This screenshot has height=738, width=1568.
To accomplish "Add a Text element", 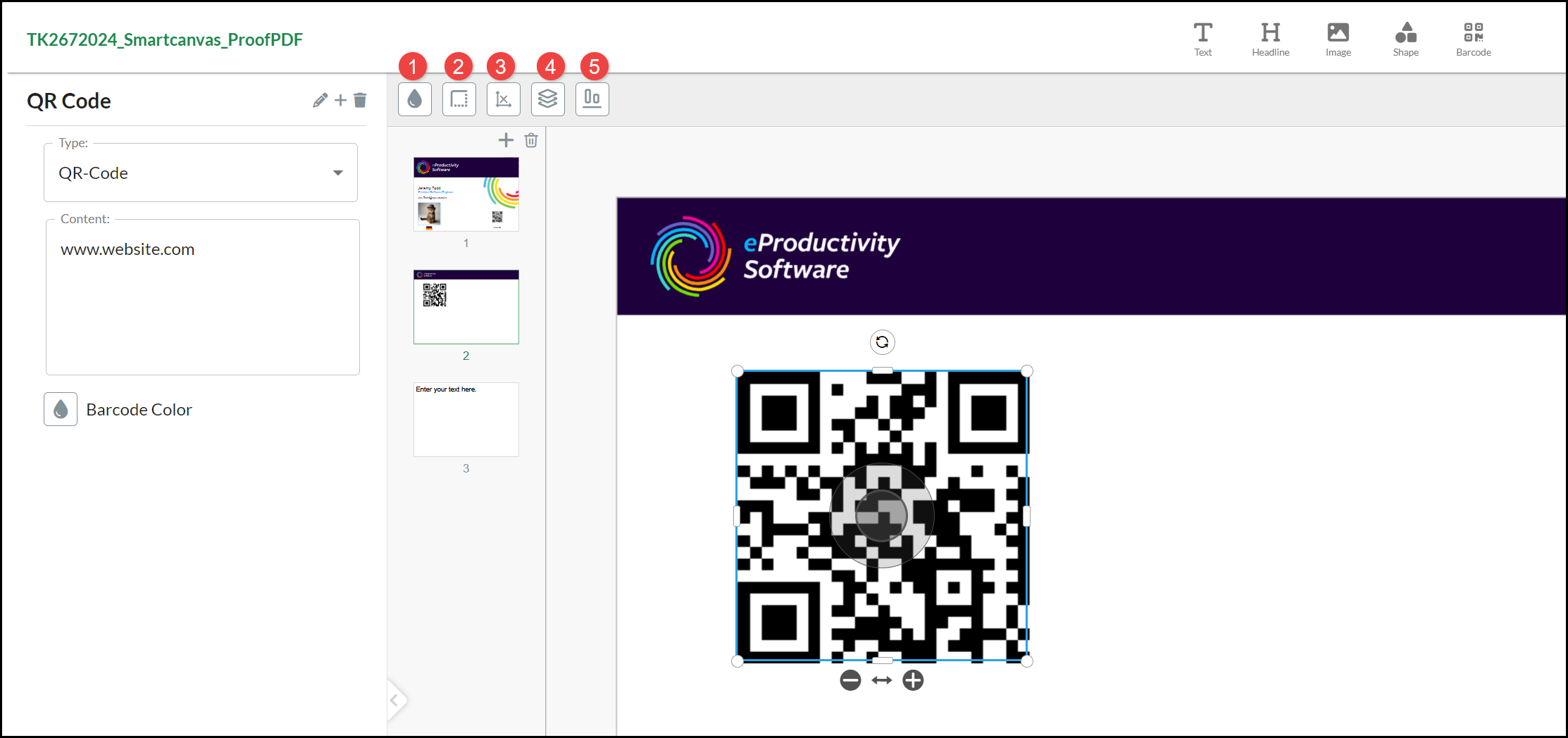I will (1202, 39).
